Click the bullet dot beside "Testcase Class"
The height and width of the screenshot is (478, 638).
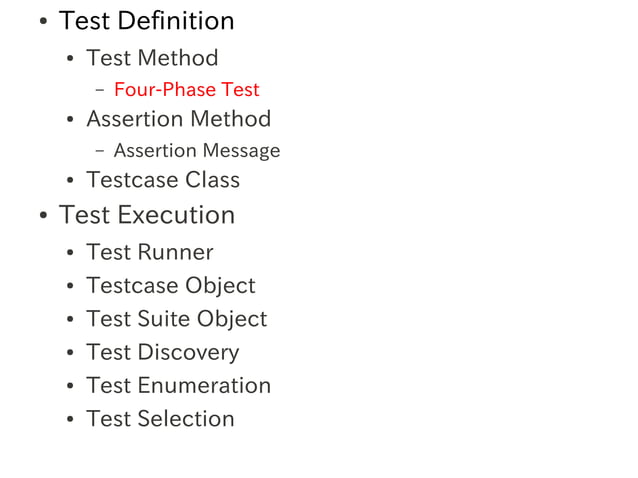(x=70, y=182)
